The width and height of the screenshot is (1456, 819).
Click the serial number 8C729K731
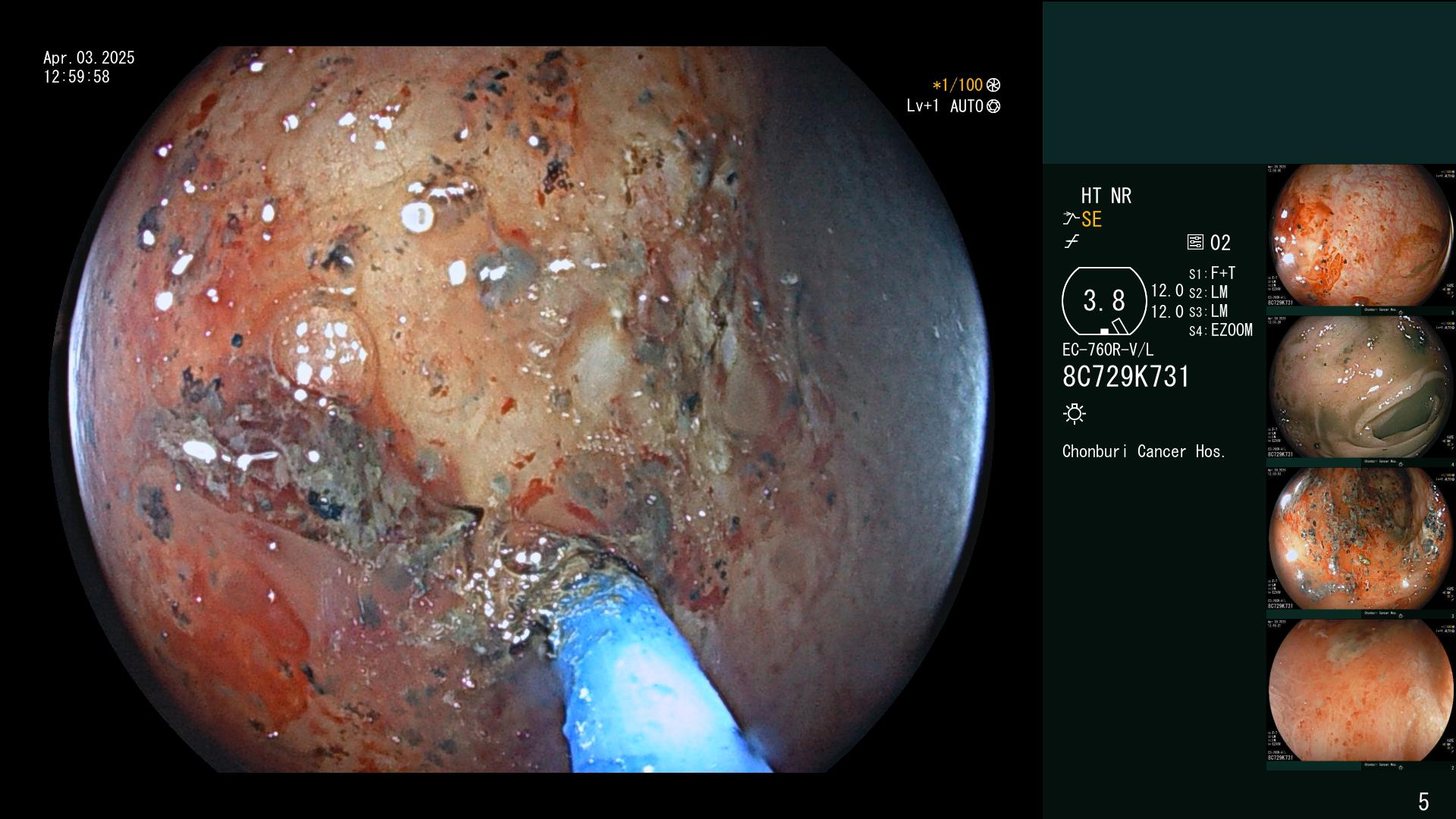(x=1126, y=377)
